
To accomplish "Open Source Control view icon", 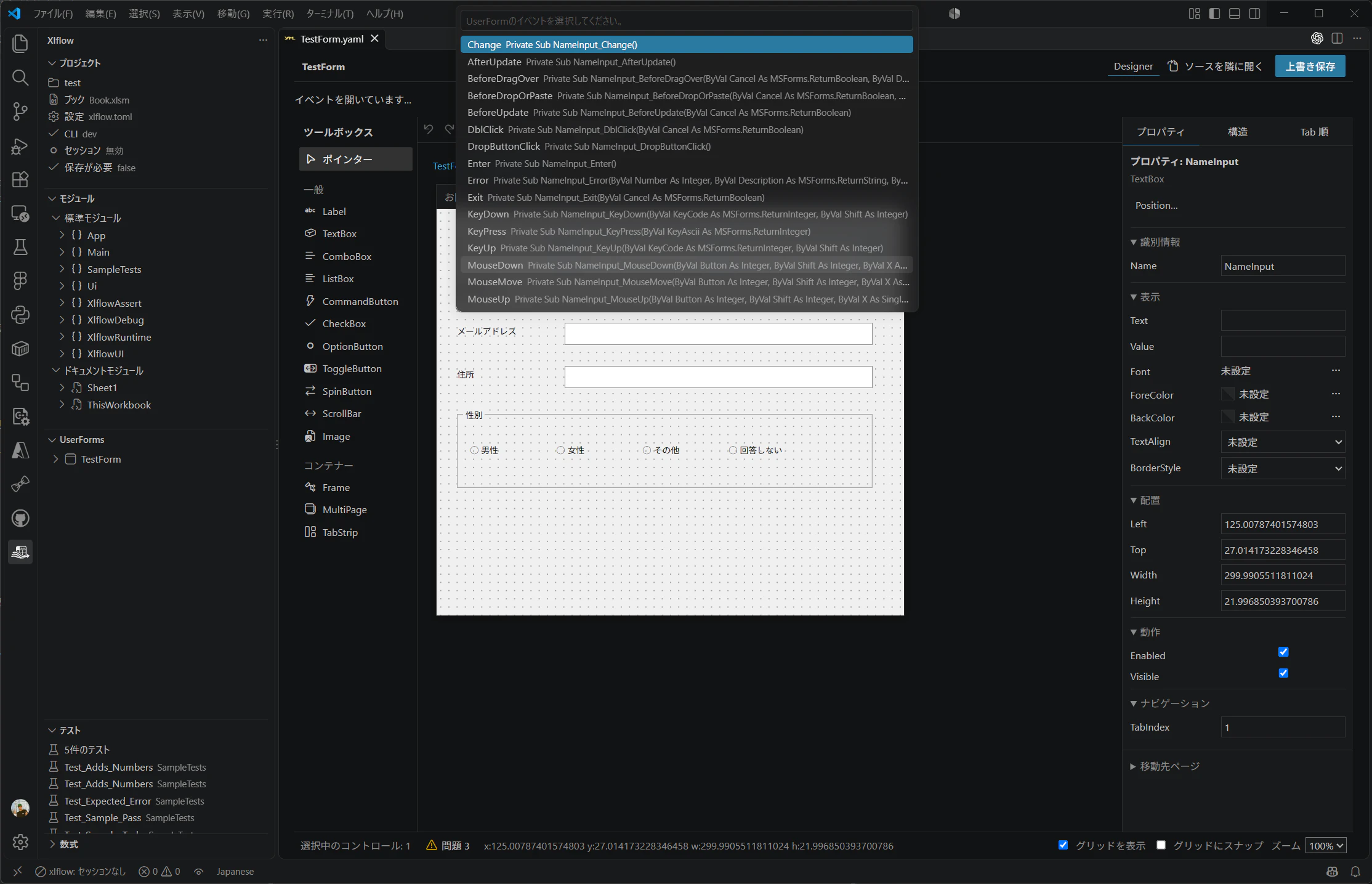I will 20,112.
